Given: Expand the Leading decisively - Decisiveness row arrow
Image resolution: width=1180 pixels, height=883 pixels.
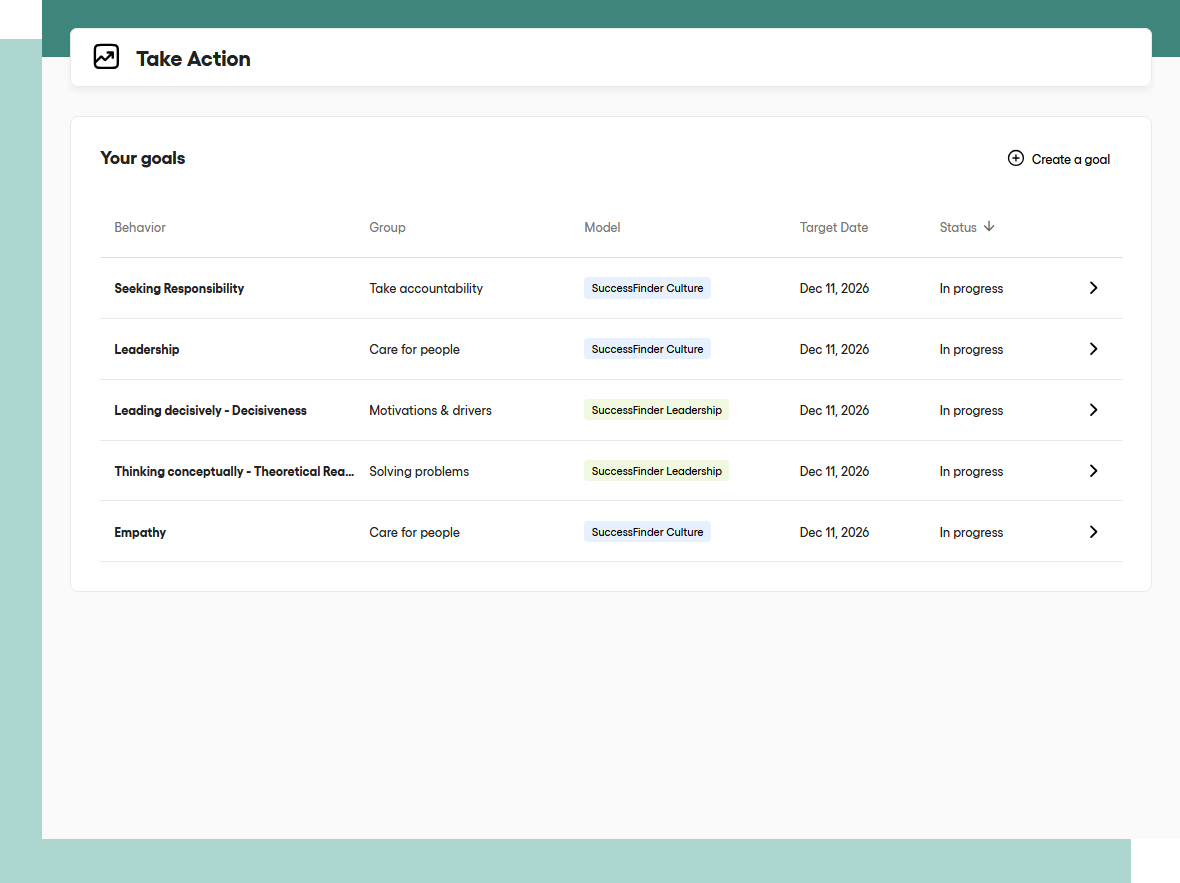Looking at the screenshot, I should click(x=1093, y=410).
